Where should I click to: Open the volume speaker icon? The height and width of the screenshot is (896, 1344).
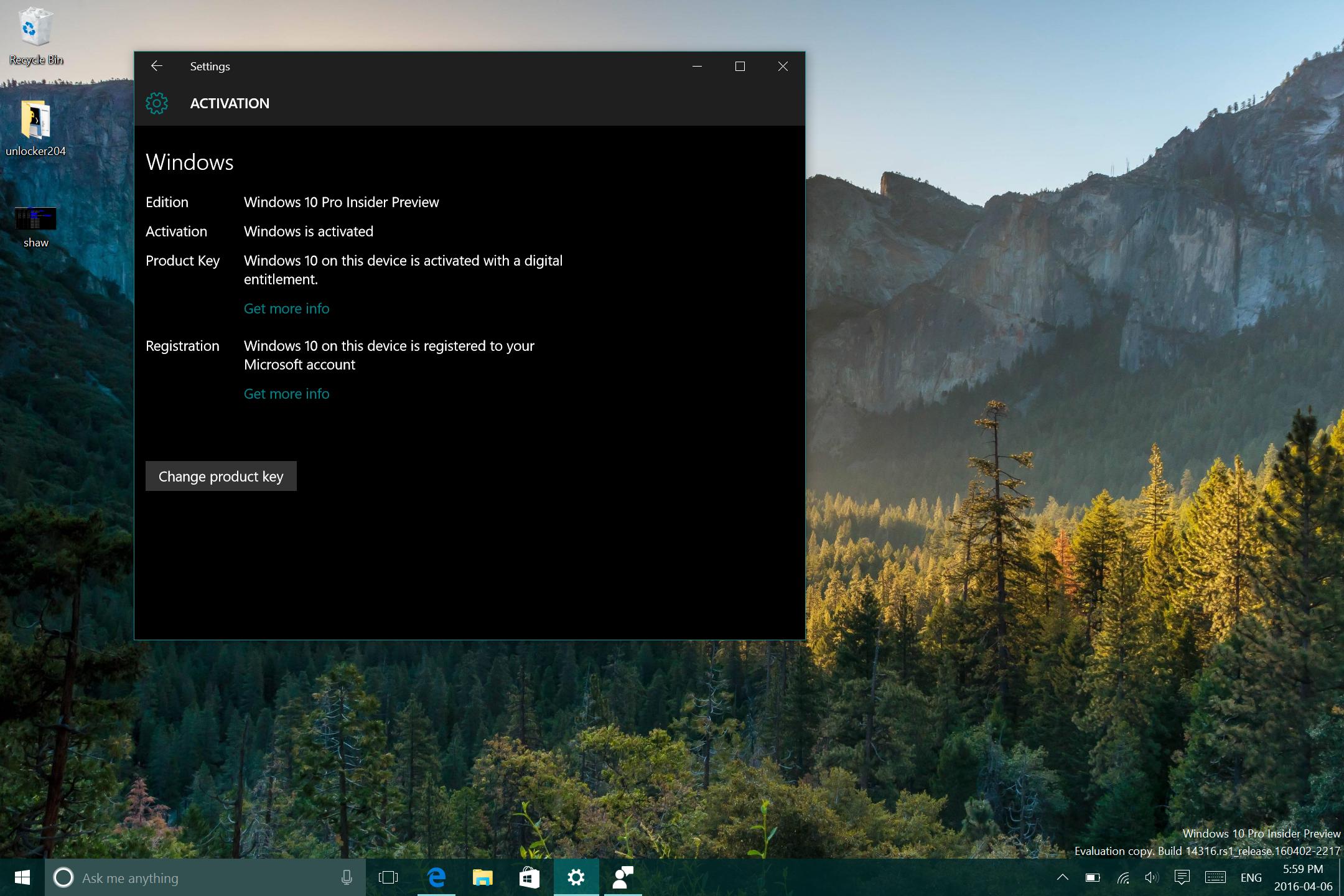1152,878
